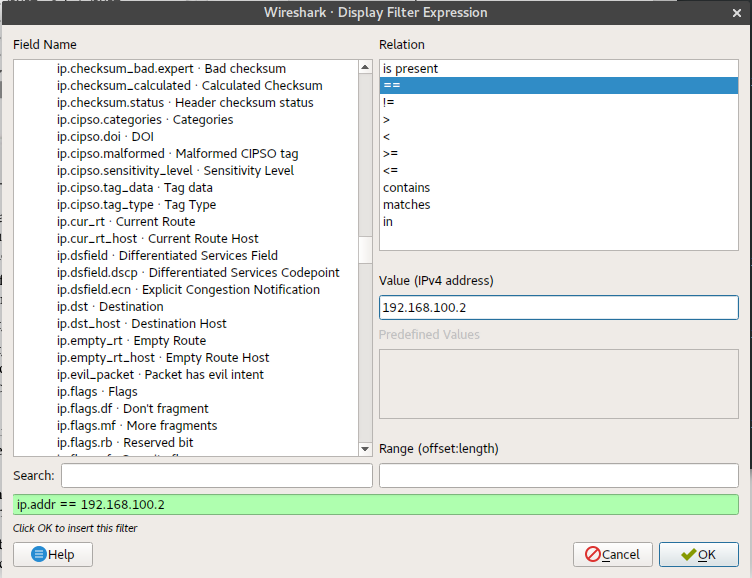Choose the != relation operator
The width and height of the screenshot is (752, 578).
[389, 103]
